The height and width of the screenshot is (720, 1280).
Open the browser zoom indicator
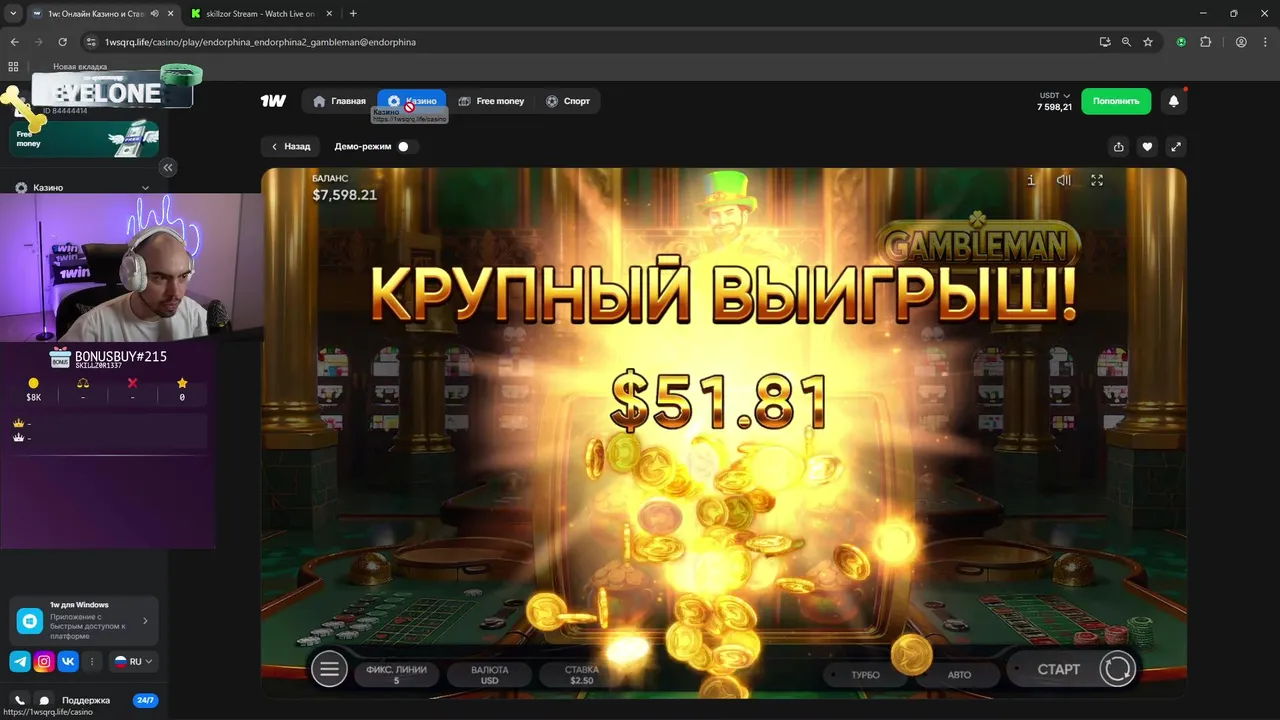[1126, 42]
